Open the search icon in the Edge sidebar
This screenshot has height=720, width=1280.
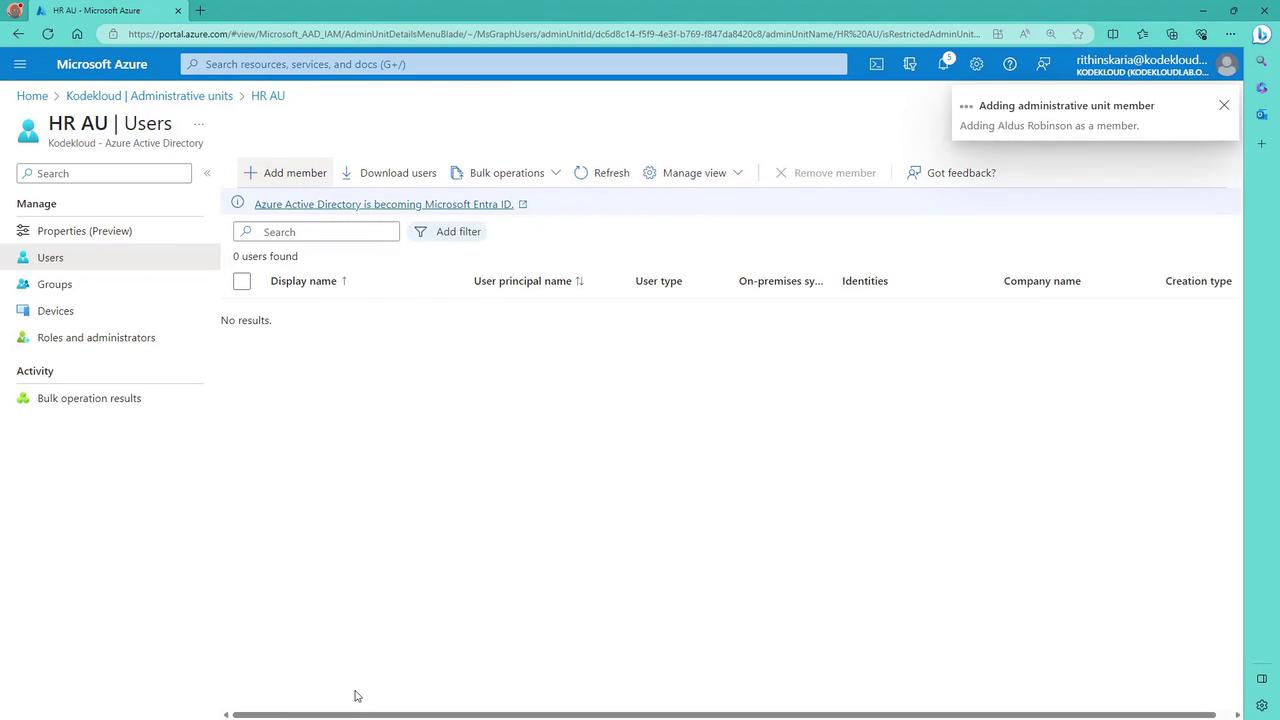click(1262, 62)
